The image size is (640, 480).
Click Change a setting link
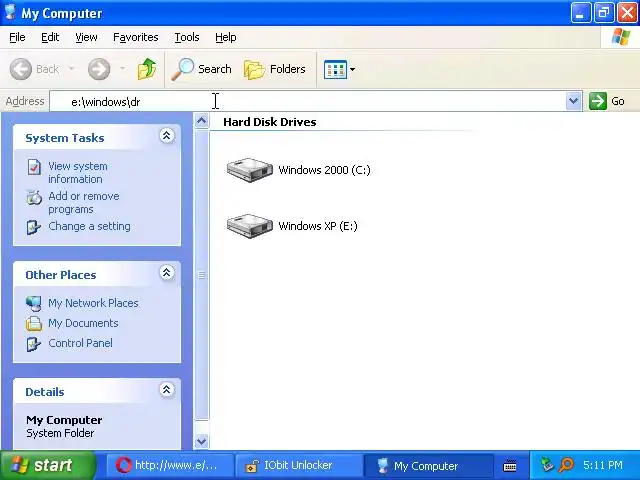pos(89,226)
